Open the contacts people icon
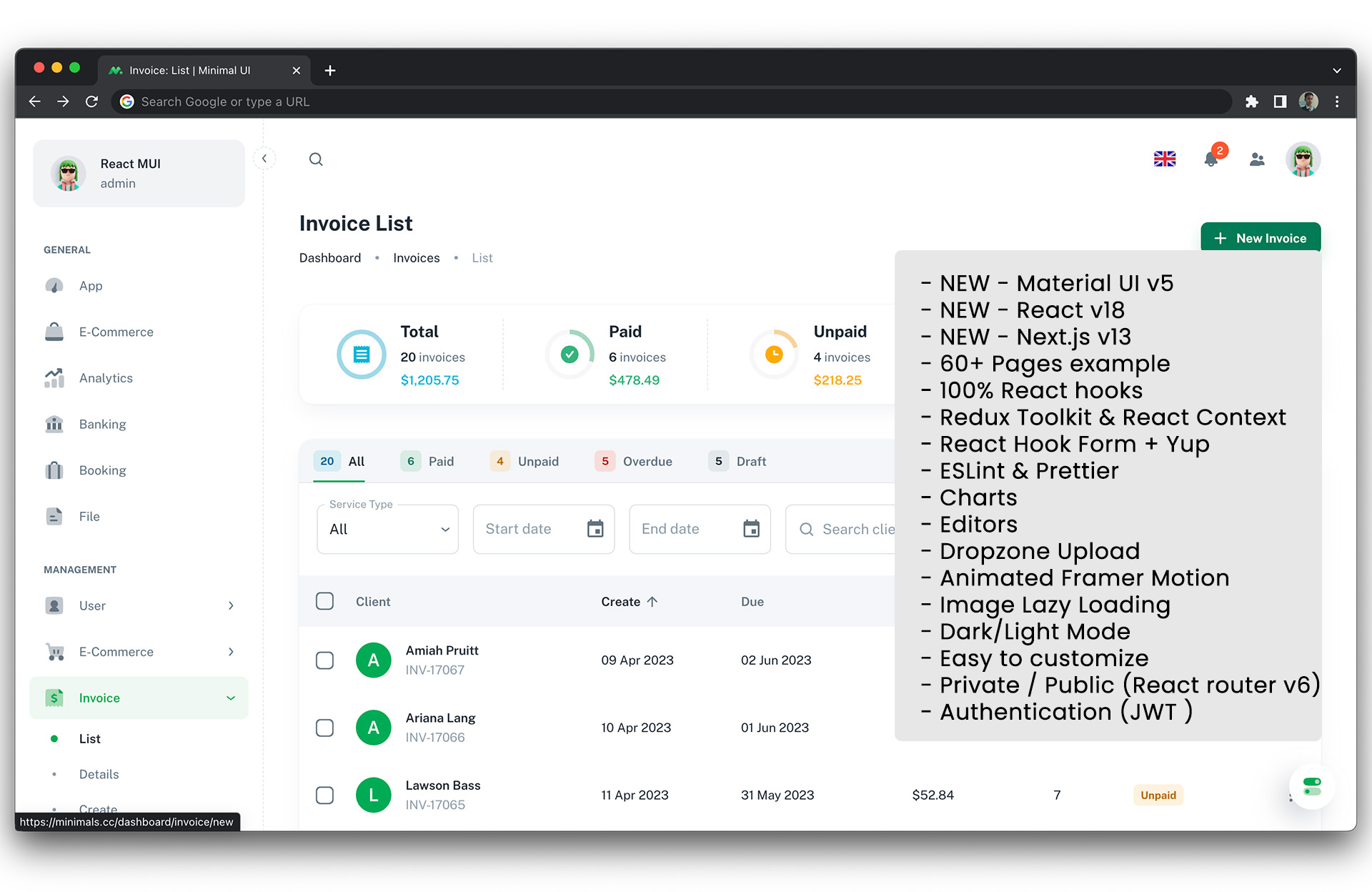The image size is (1372, 892). coord(1257,159)
